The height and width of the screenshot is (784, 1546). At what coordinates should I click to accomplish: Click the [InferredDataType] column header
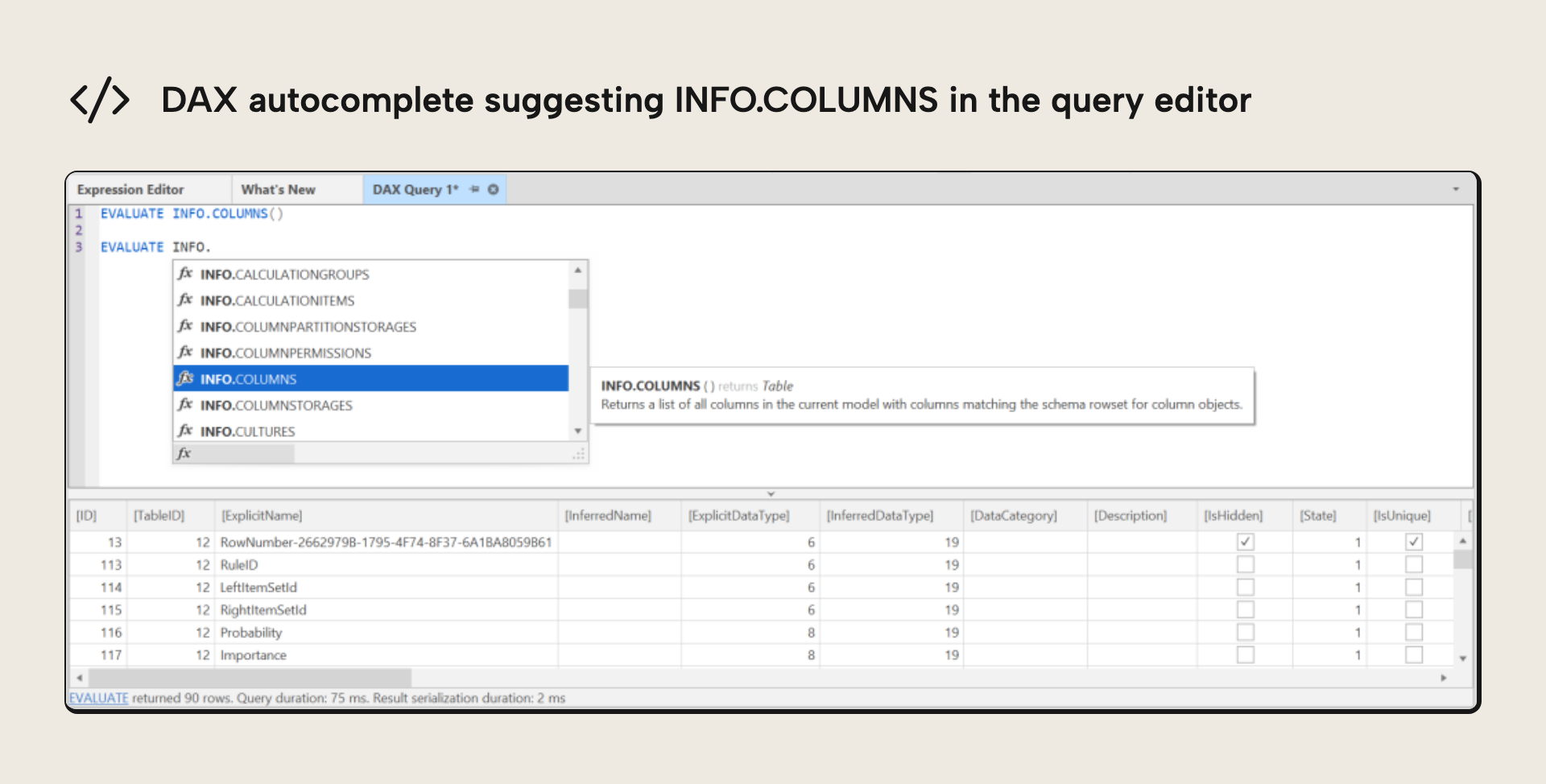891,515
